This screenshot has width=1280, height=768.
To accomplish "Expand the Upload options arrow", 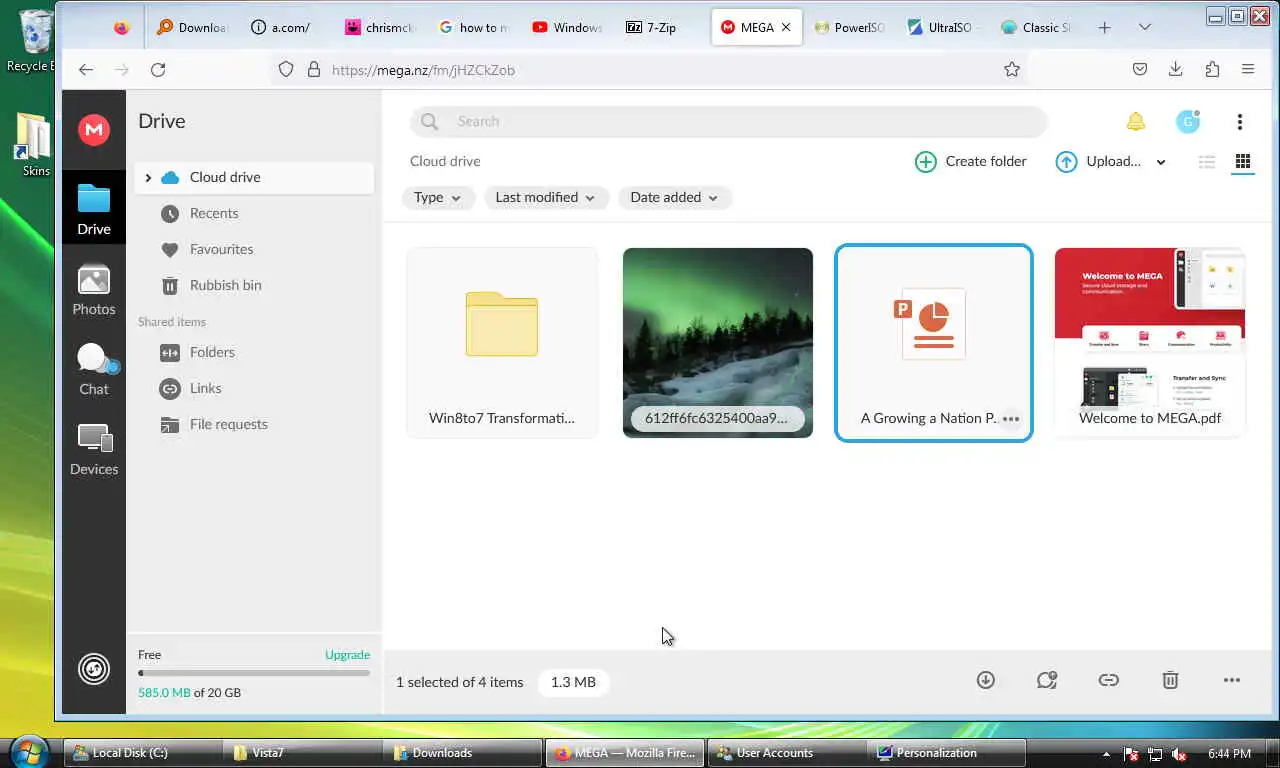I will click(1161, 162).
